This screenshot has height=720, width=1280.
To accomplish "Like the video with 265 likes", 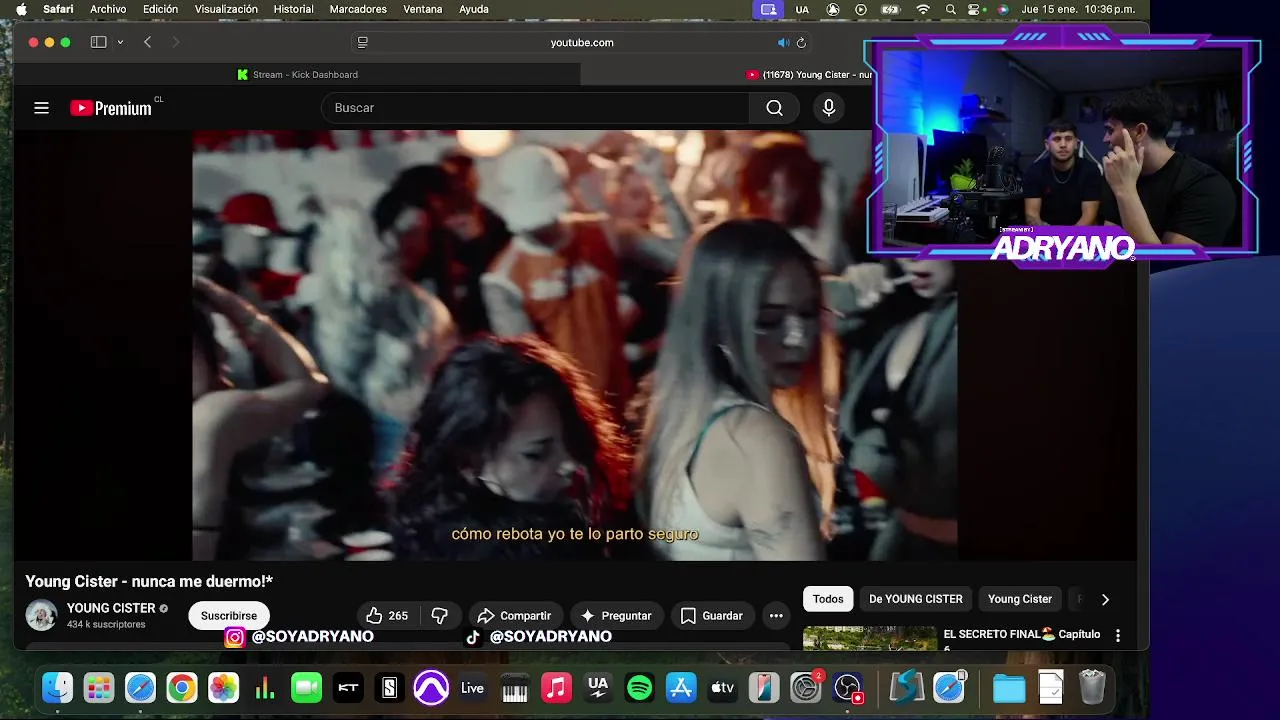I will 387,616.
